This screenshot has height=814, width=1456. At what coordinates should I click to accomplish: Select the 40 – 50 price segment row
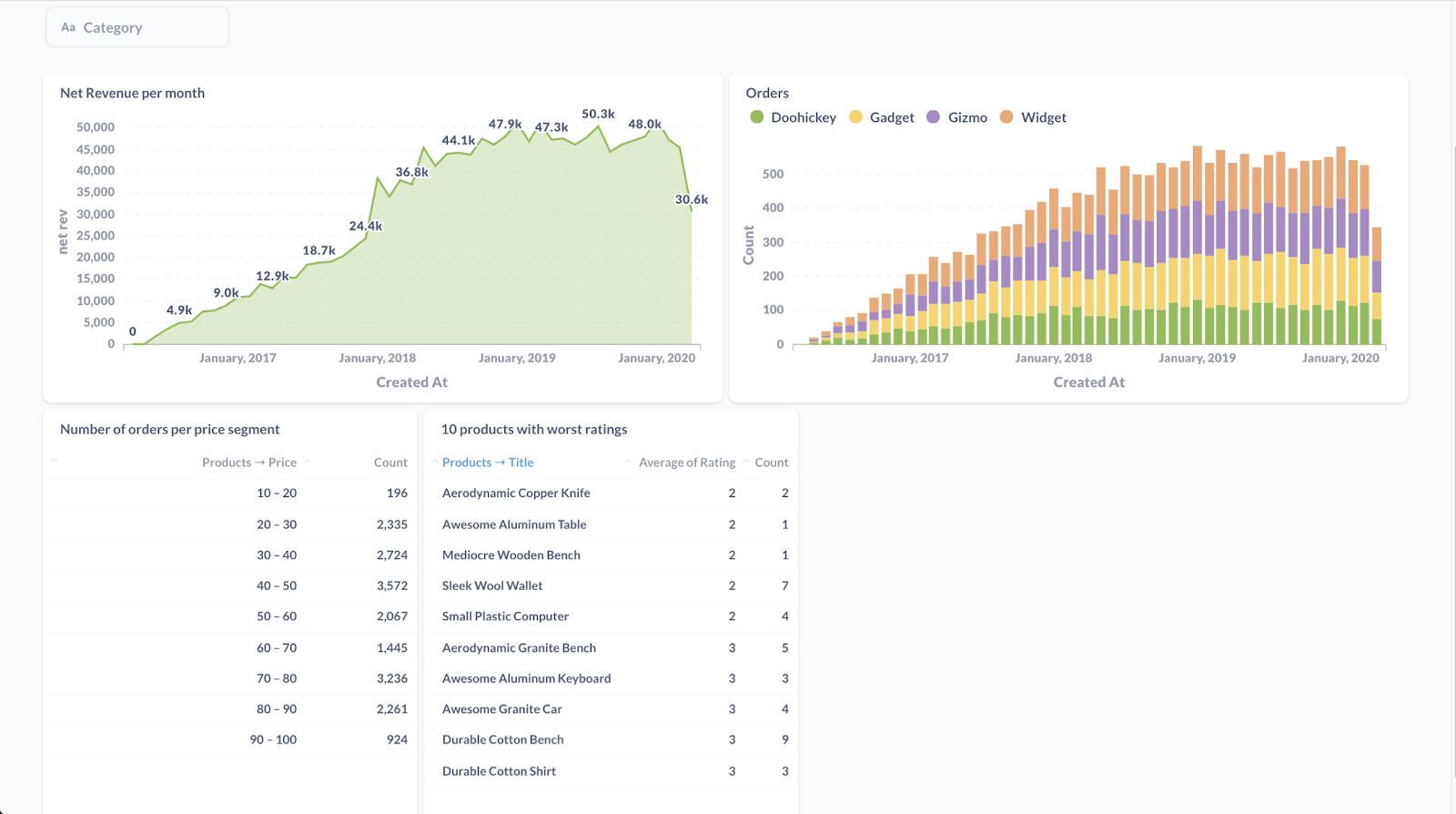point(276,585)
